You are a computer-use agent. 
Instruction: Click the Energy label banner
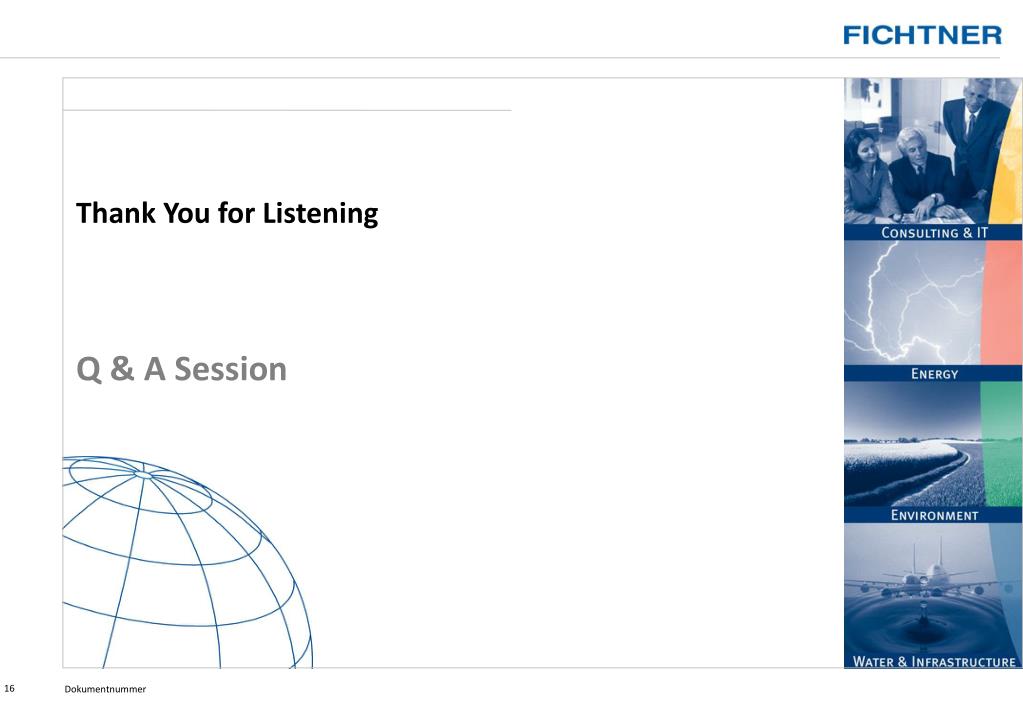click(934, 373)
